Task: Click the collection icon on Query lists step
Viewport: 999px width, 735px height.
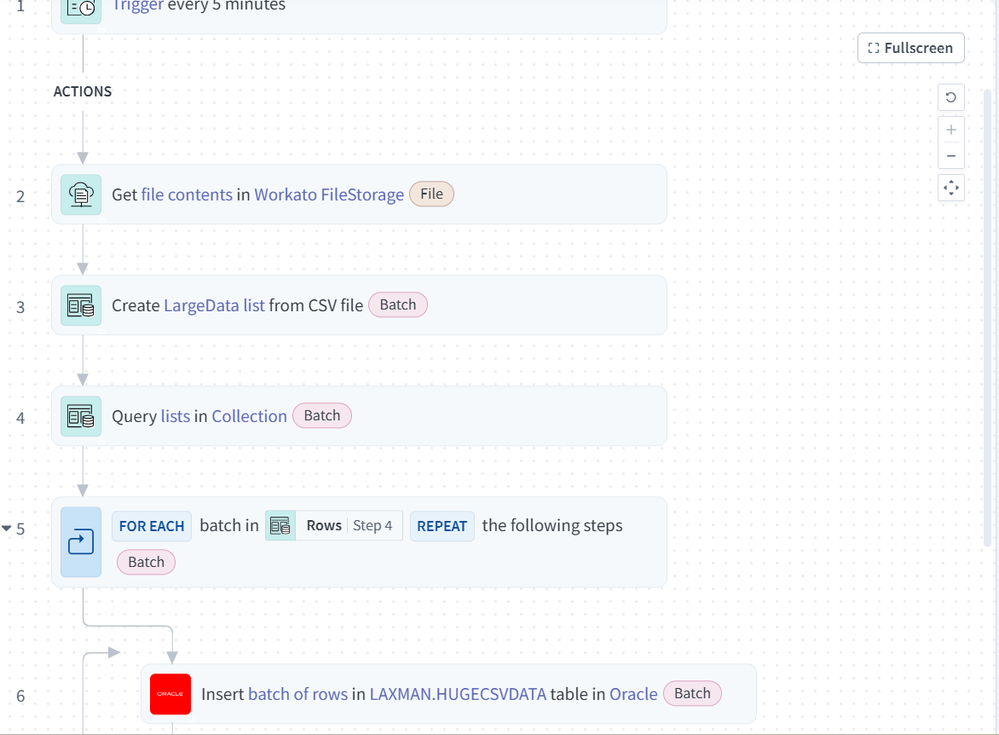Action: tap(81, 416)
